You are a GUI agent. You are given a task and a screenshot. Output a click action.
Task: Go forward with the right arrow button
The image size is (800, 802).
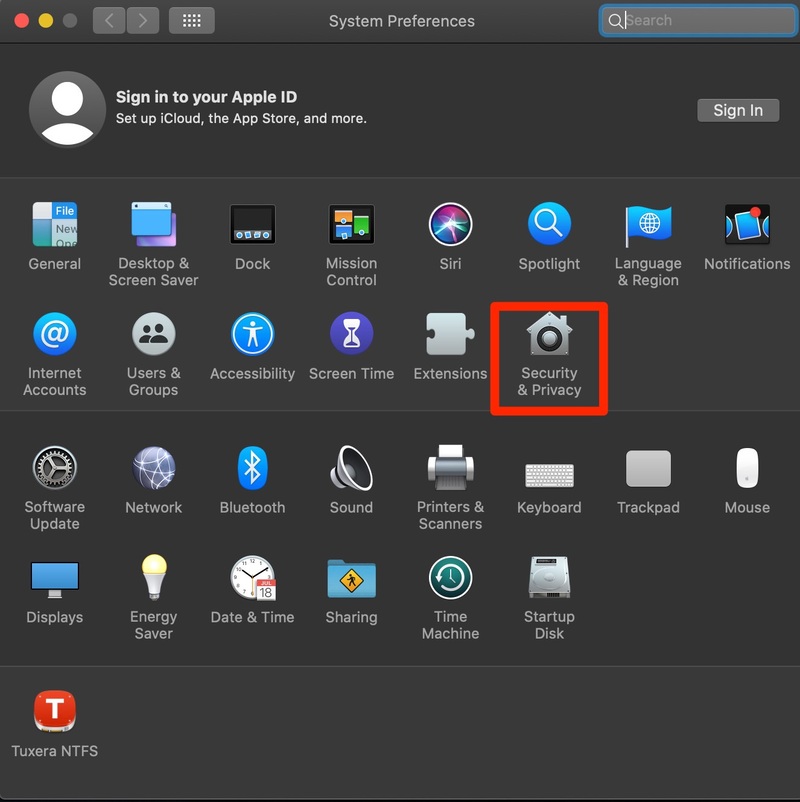[143, 20]
